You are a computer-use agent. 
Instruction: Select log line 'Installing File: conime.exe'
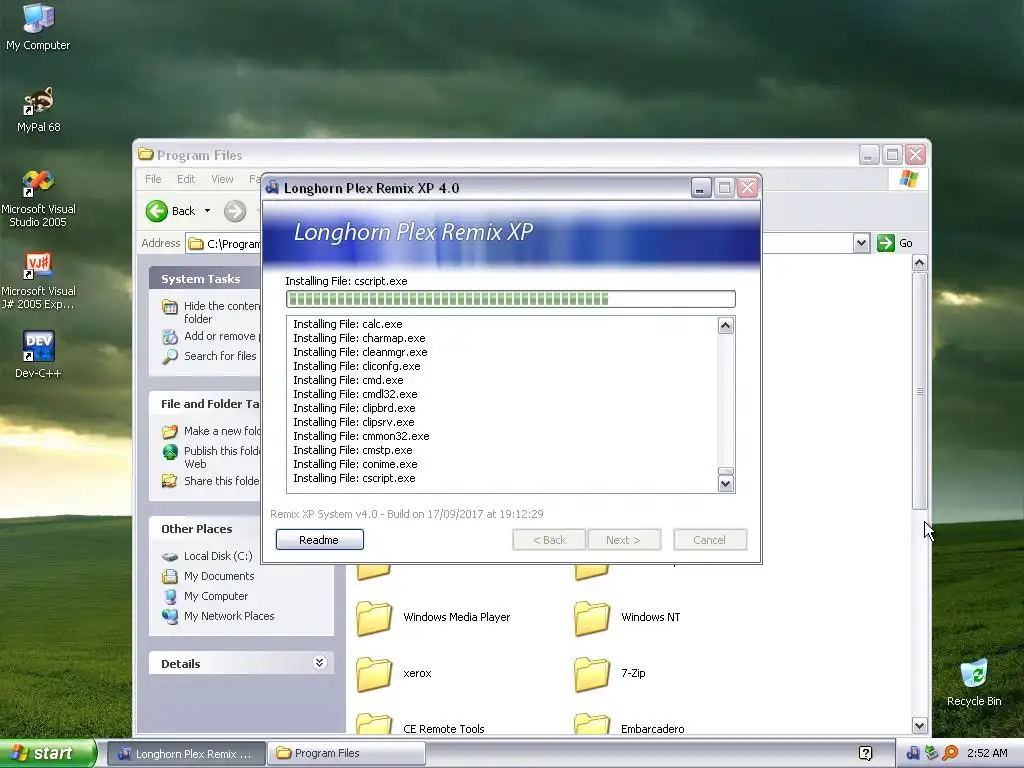[355, 464]
